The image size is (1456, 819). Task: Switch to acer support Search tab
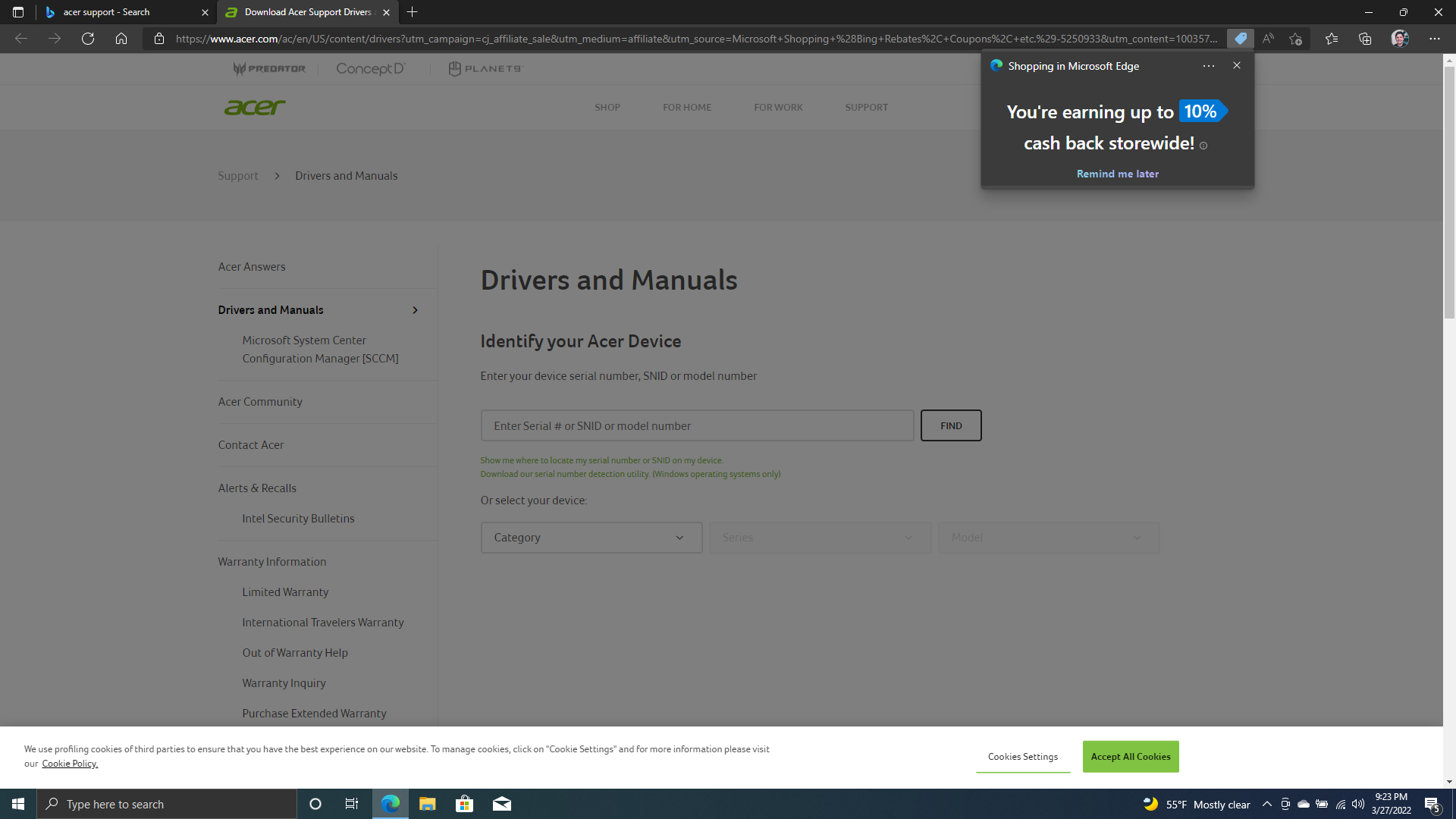point(126,12)
